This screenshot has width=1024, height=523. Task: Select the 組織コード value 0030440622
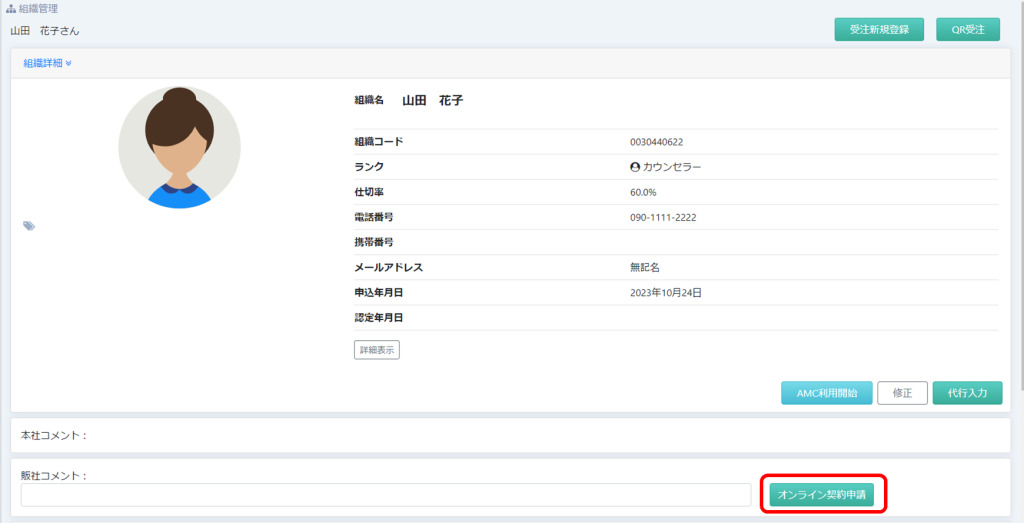pos(657,142)
